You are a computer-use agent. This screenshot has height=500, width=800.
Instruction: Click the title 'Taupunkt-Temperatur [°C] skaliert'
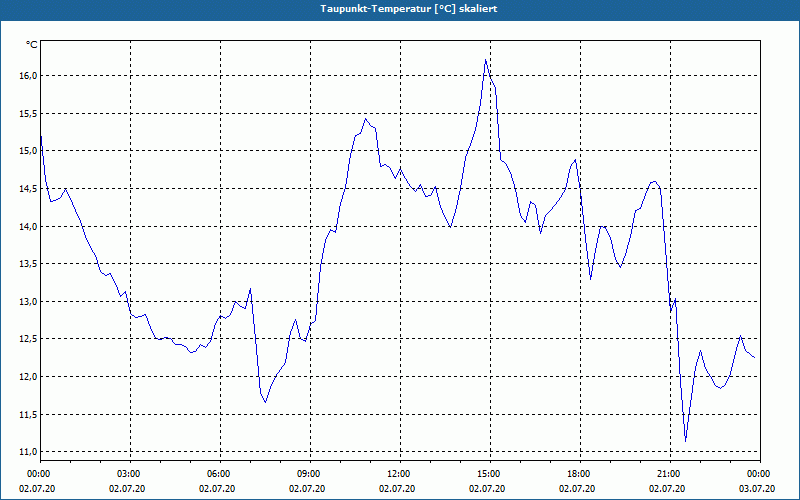409,9
